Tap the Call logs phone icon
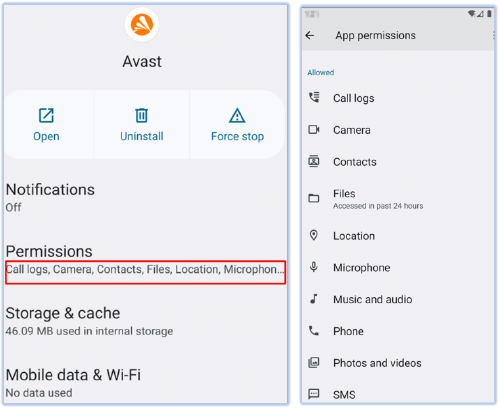Screen dimensions: 499x408 point(314,97)
